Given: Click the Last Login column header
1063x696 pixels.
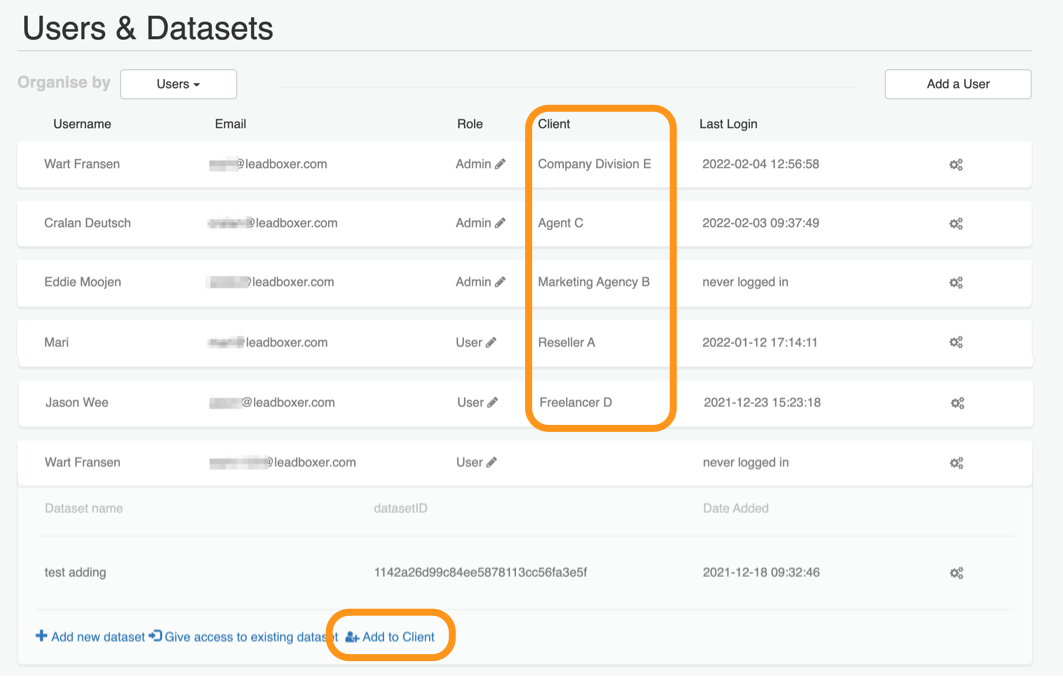Looking at the screenshot, I should coord(728,124).
